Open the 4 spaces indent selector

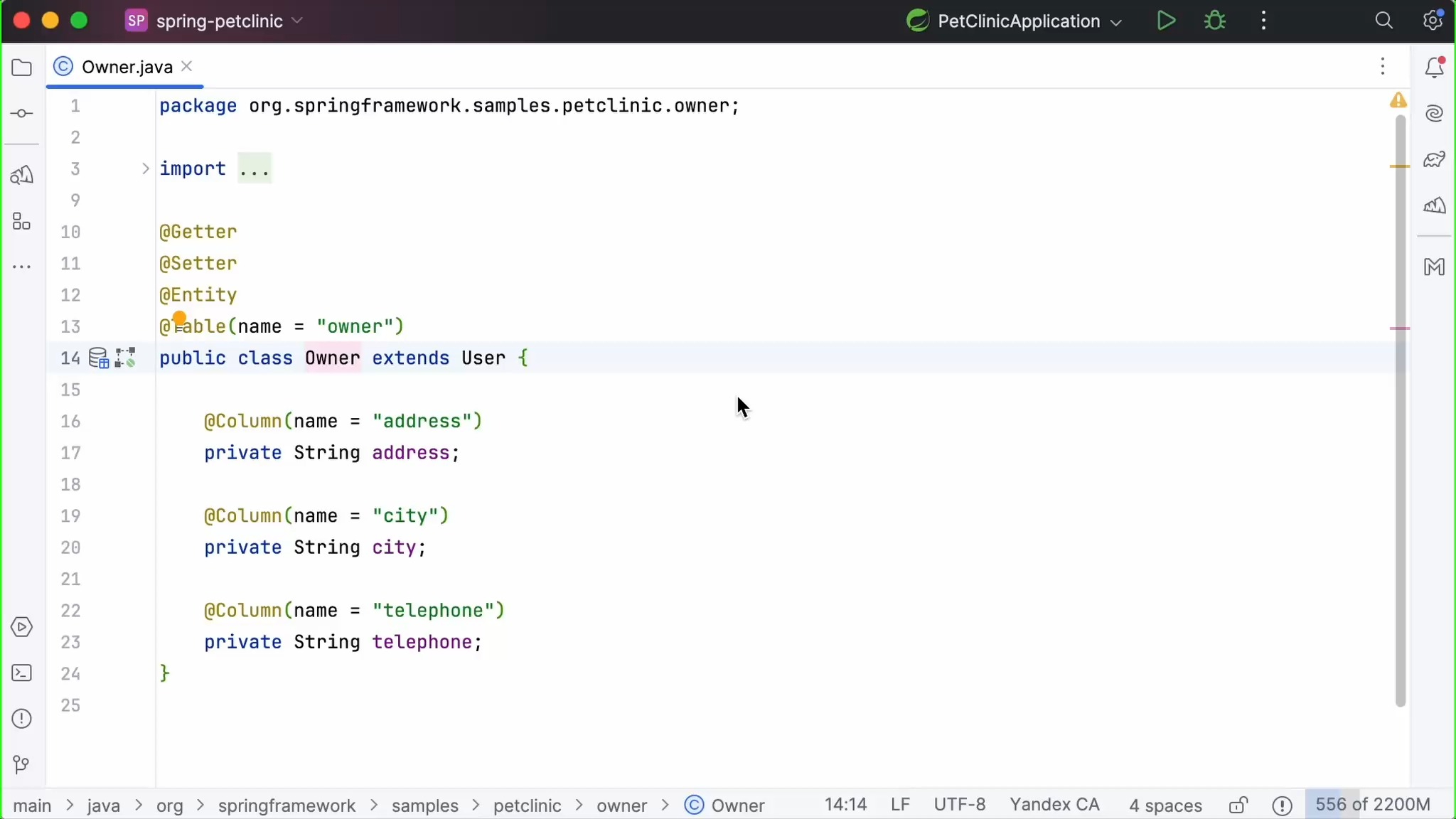[x=1165, y=805]
